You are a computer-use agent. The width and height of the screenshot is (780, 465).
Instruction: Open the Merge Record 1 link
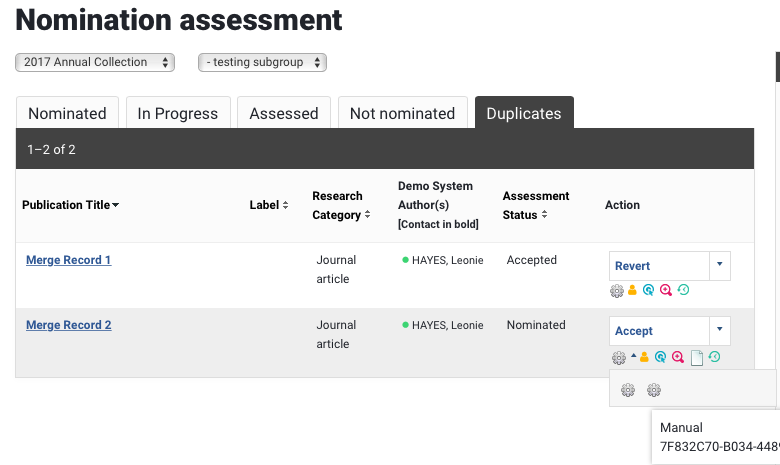(68, 260)
